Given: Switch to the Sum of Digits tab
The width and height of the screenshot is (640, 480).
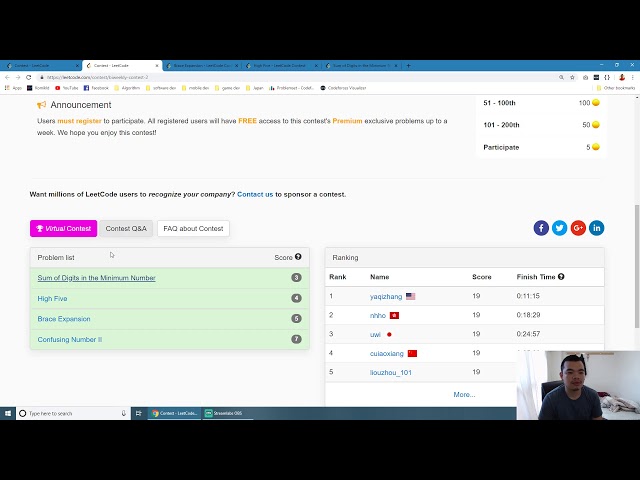Looking at the screenshot, I should pyautogui.click(x=360, y=65).
